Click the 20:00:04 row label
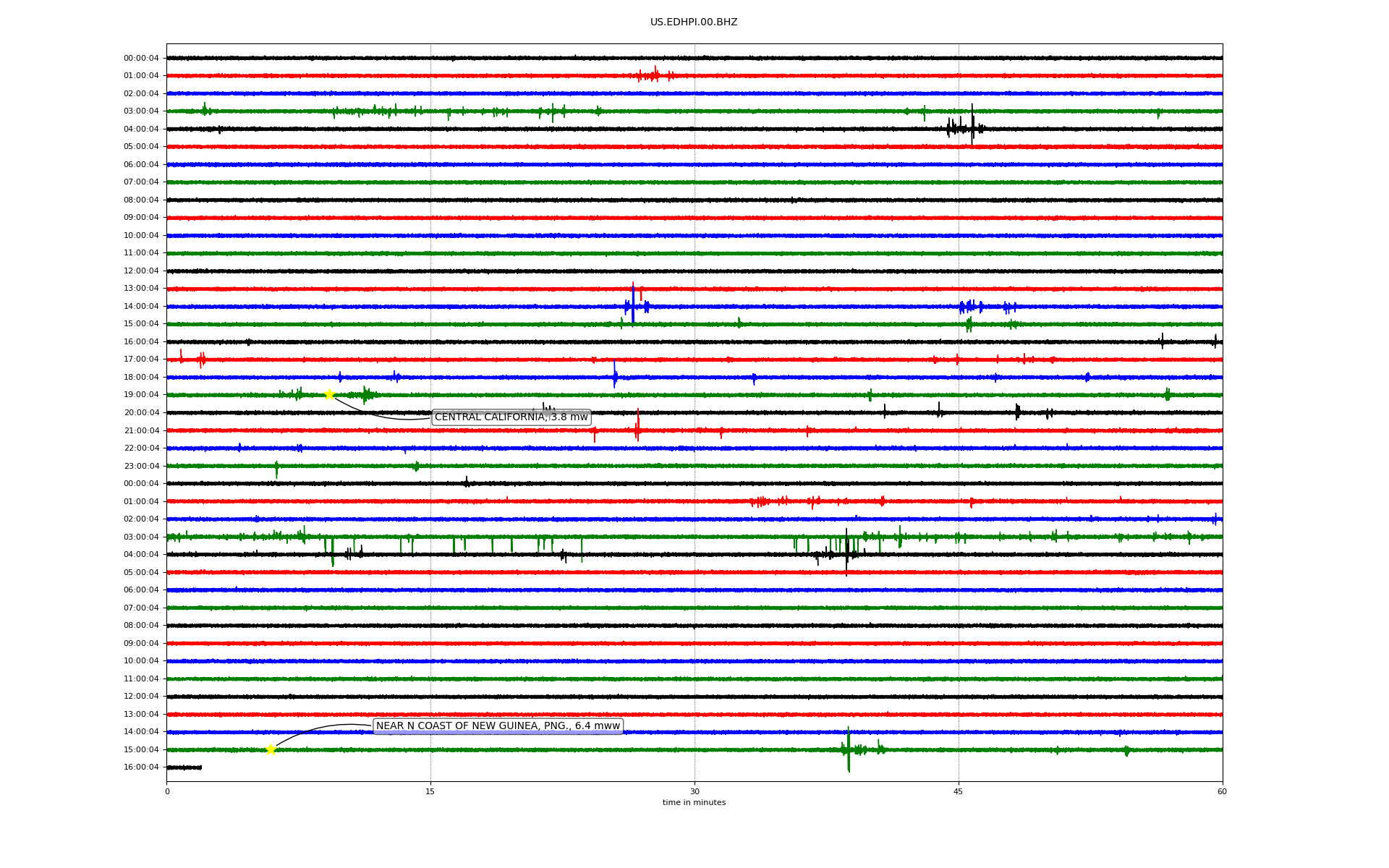 [x=141, y=413]
